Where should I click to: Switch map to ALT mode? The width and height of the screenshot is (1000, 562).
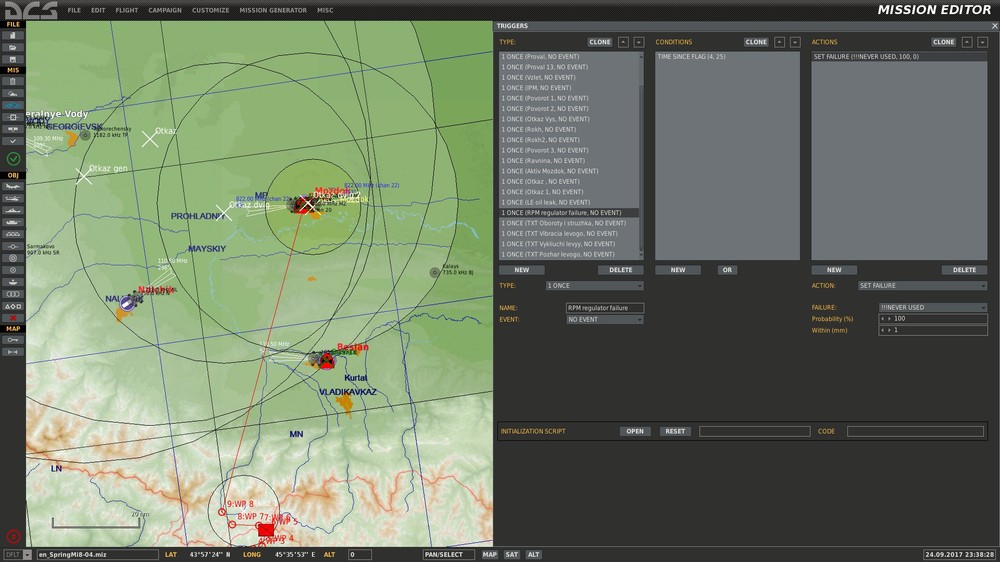533,554
